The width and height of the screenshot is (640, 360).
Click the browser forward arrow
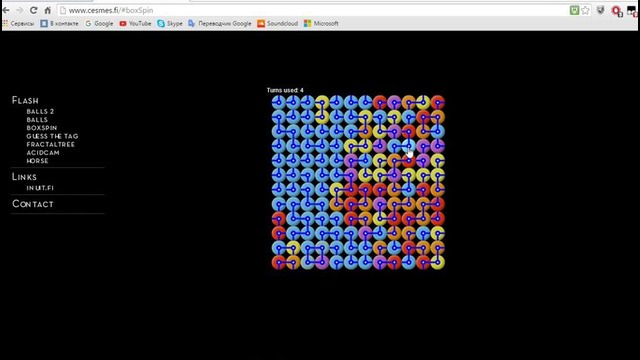20,10
